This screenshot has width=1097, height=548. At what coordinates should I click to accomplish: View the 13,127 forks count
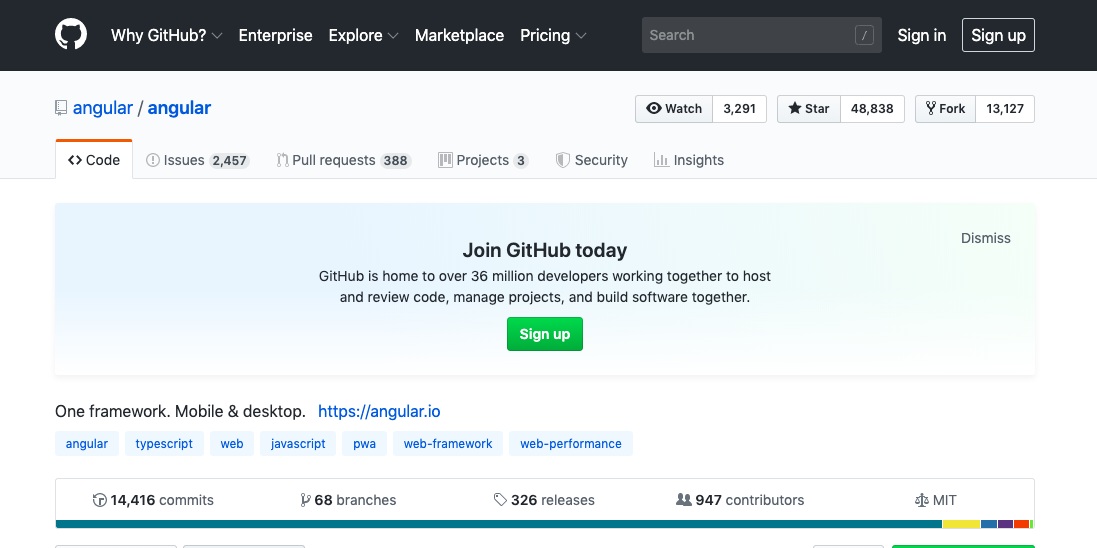point(1005,108)
